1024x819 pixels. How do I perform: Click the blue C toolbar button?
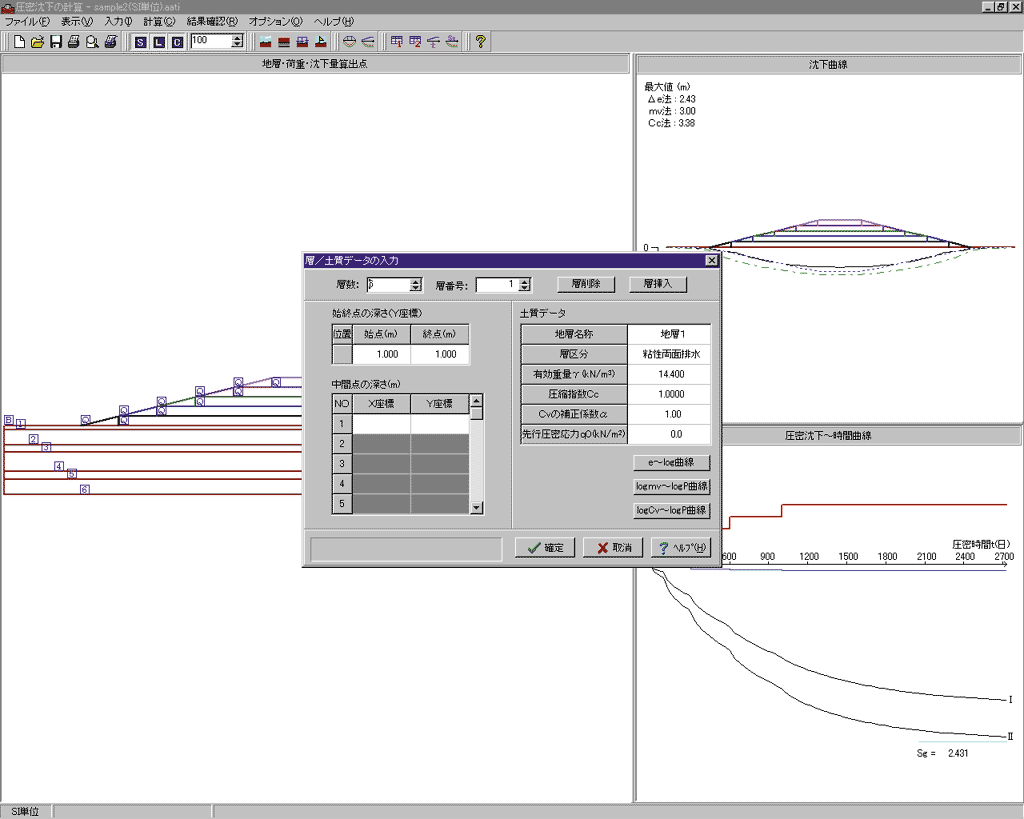tap(177, 42)
